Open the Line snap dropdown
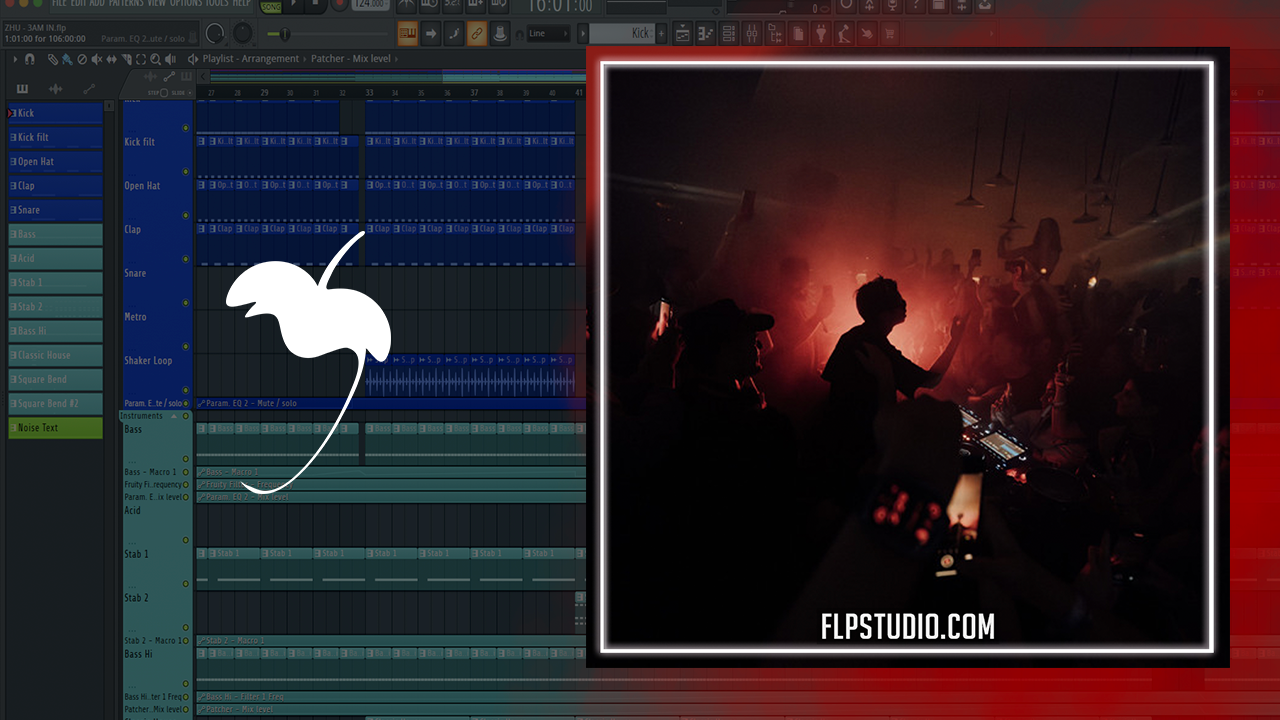The image size is (1280, 720). [x=549, y=34]
